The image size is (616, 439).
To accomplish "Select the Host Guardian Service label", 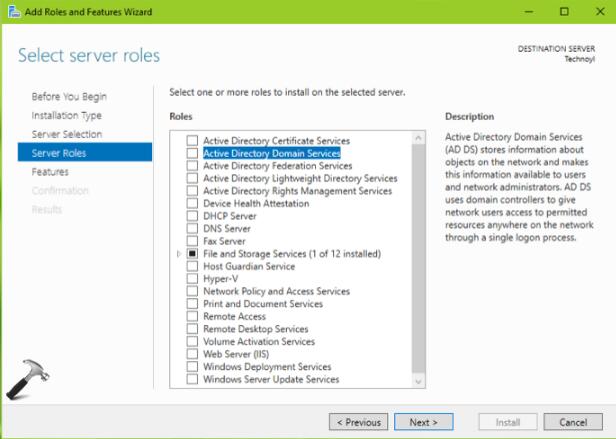I will coord(249,266).
